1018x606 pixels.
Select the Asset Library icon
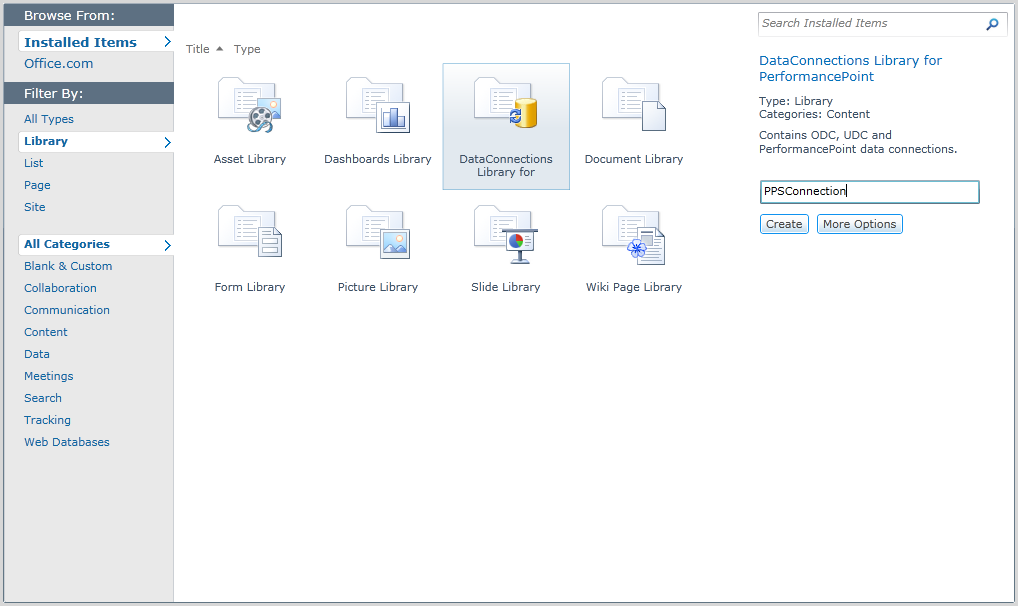[249, 105]
